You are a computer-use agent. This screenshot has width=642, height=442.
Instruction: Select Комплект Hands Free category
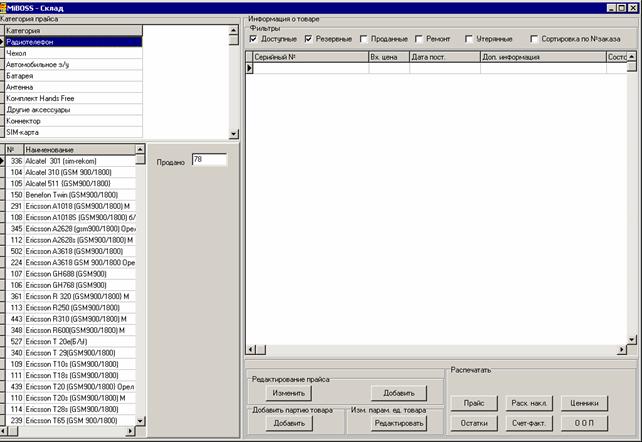point(73,98)
